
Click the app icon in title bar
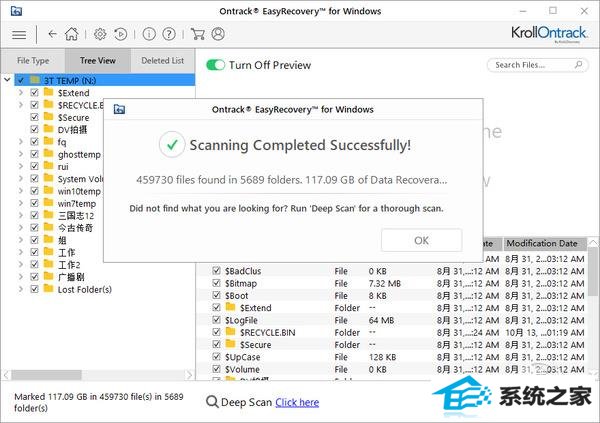coord(16,11)
